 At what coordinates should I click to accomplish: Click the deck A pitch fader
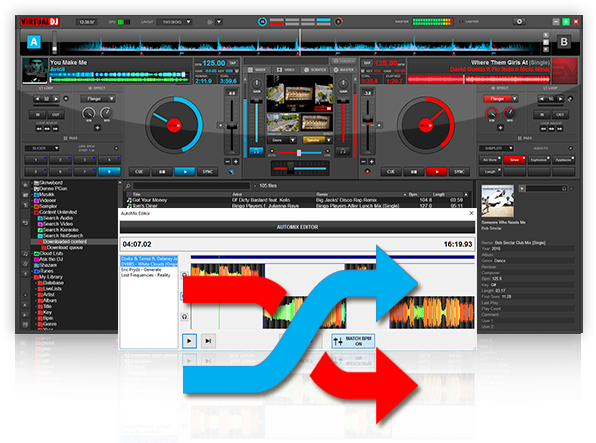(231, 126)
